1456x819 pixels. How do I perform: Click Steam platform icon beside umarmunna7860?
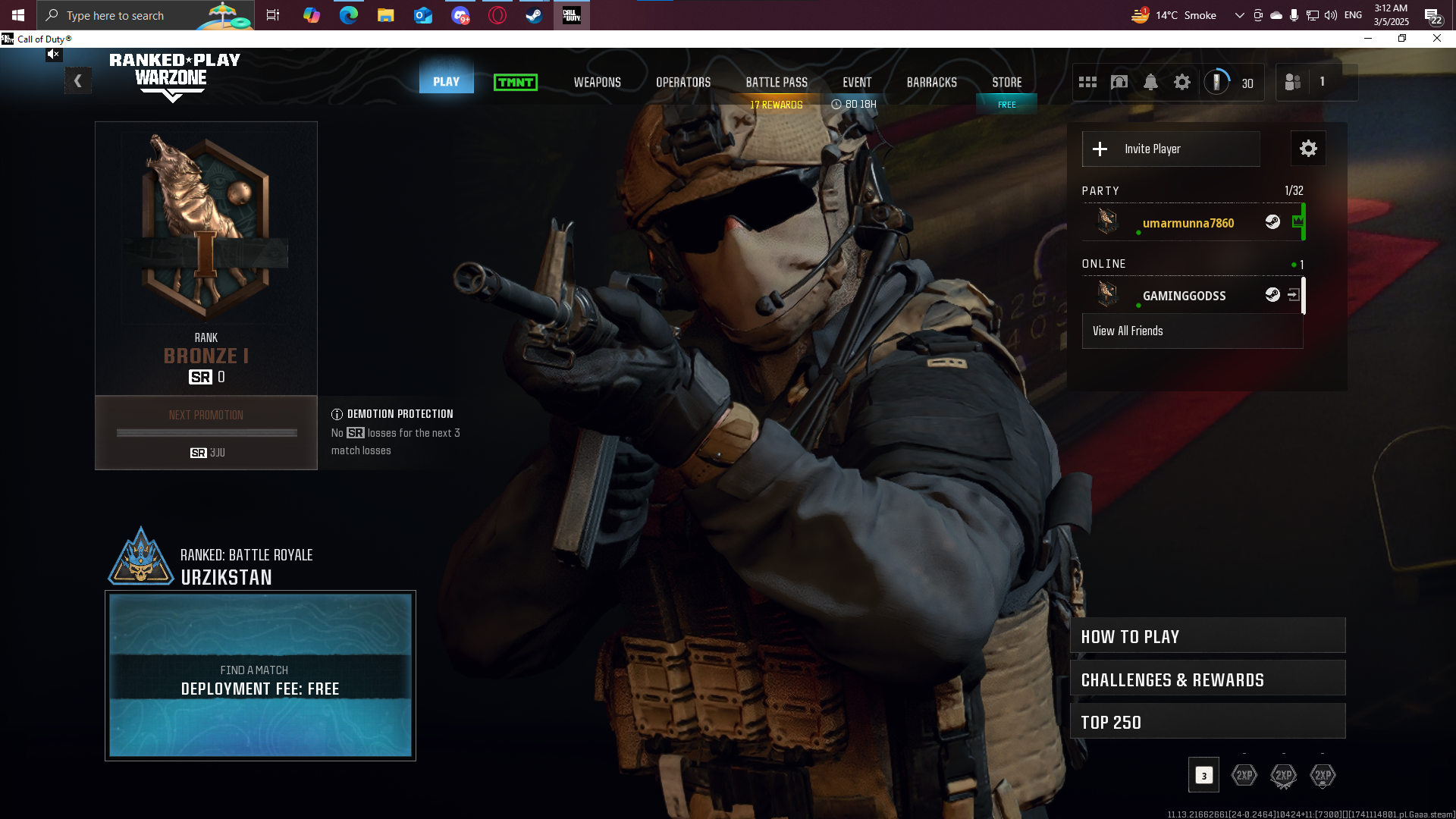click(1272, 221)
